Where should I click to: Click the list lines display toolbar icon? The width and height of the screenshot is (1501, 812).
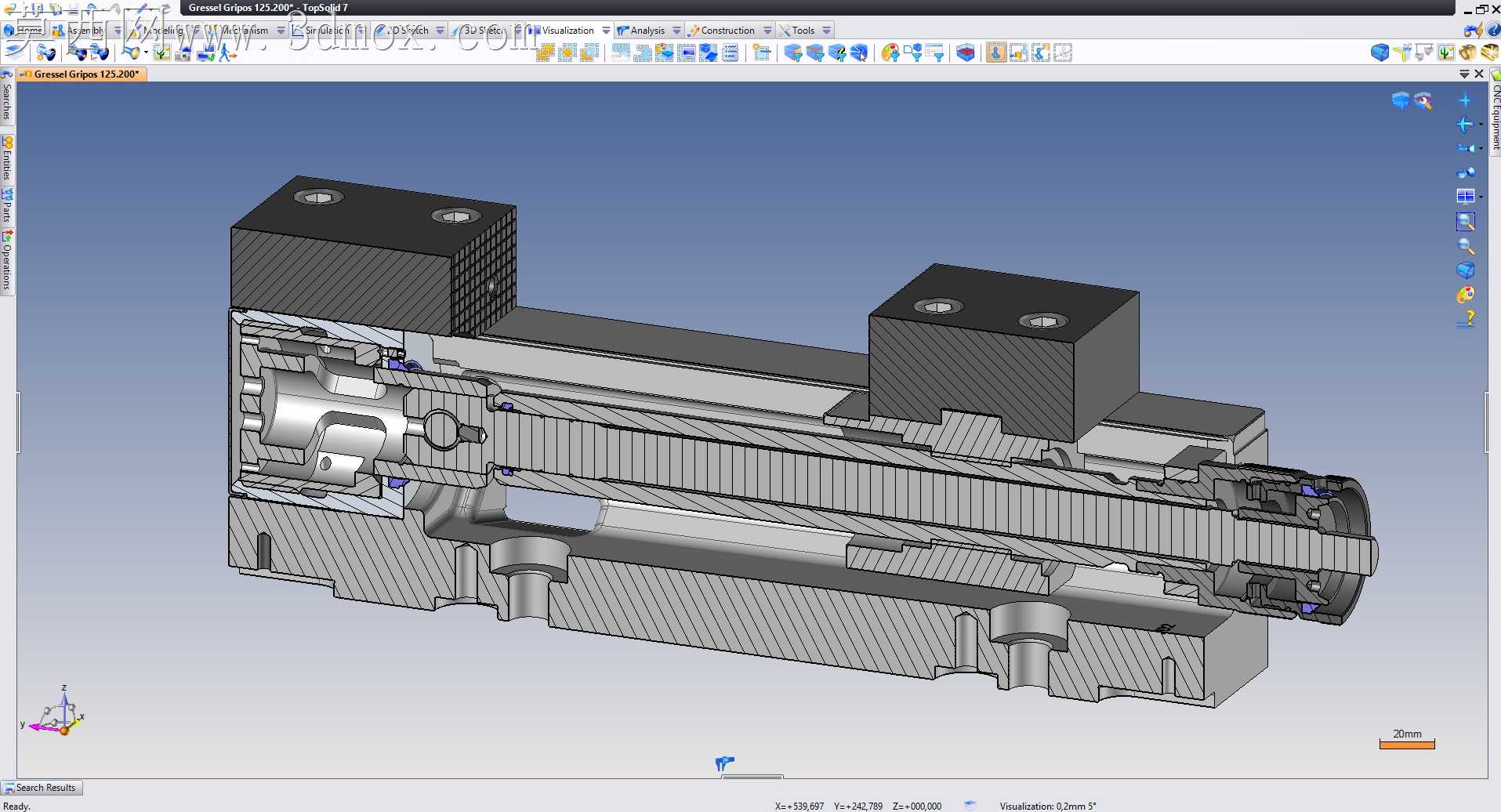730,53
